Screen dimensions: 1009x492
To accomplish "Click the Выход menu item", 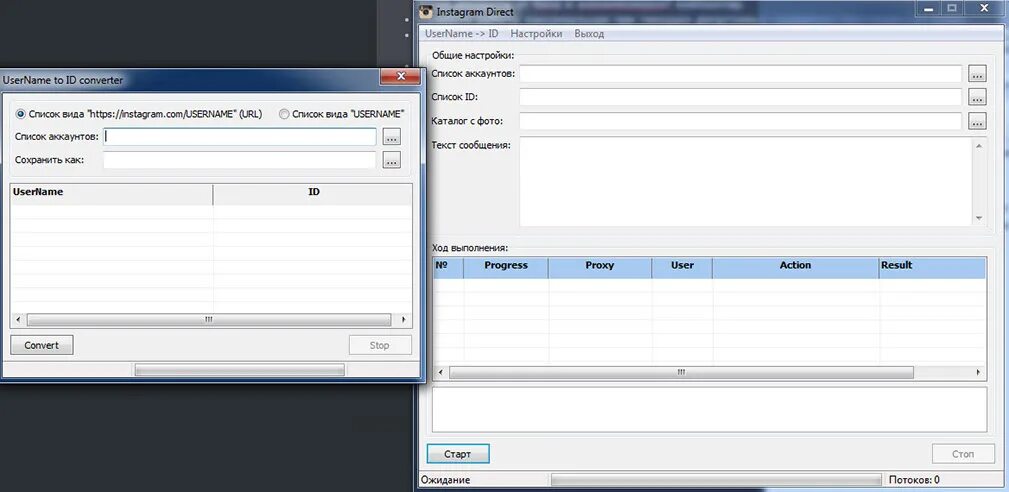I will (x=589, y=33).
